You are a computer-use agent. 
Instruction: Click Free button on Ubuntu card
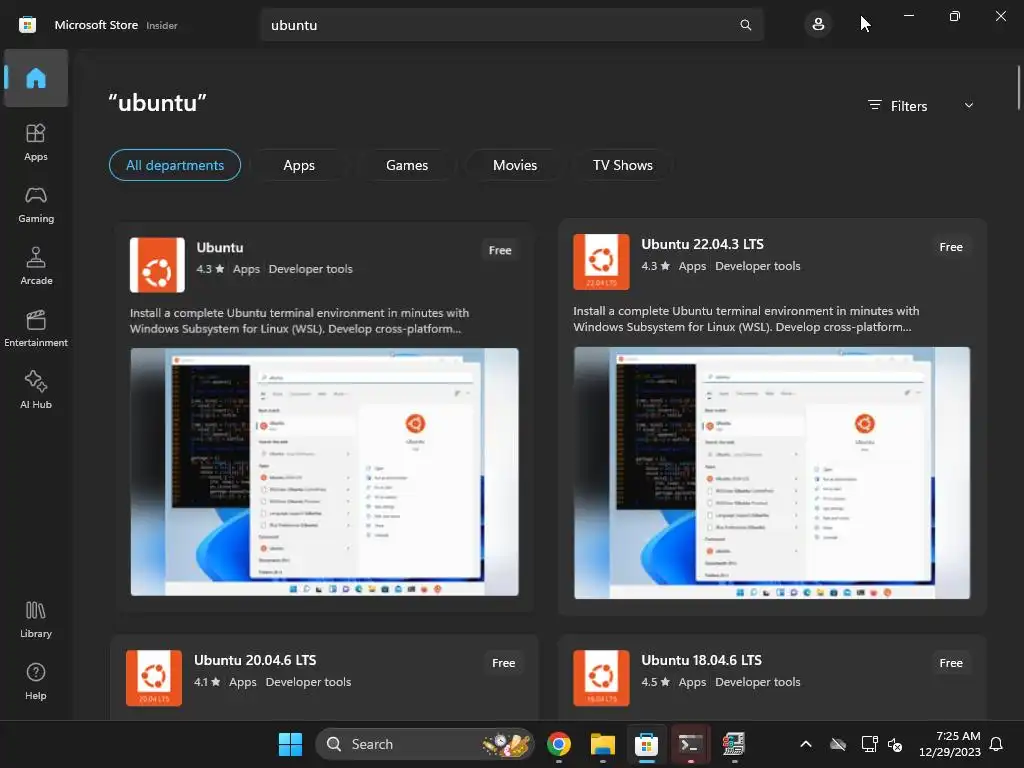click(x=500, y=250)
